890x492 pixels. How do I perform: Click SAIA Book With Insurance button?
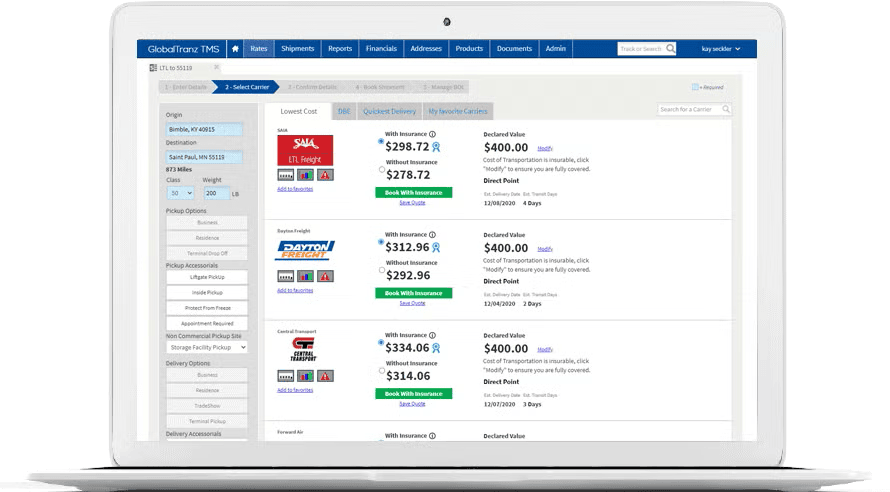(x=413, y=192)
